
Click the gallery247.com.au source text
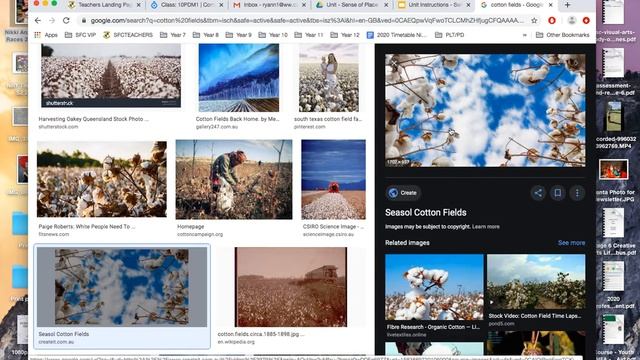(x=216, y=127)
